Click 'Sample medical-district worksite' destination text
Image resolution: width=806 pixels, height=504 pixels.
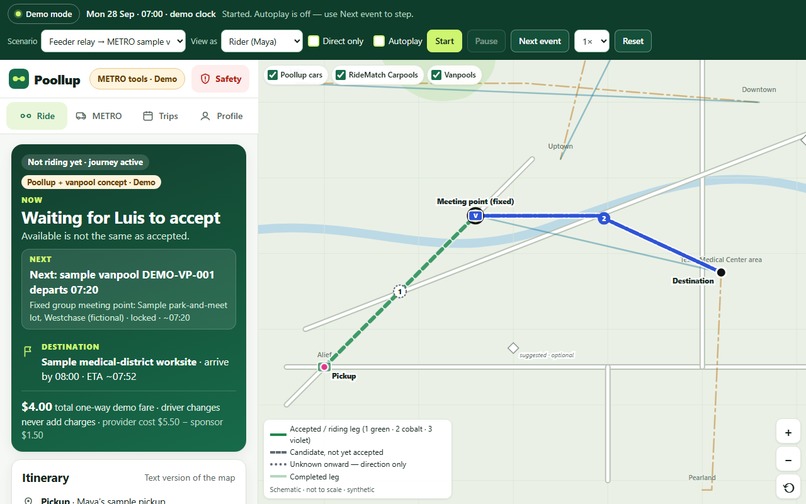click(119, 362)
